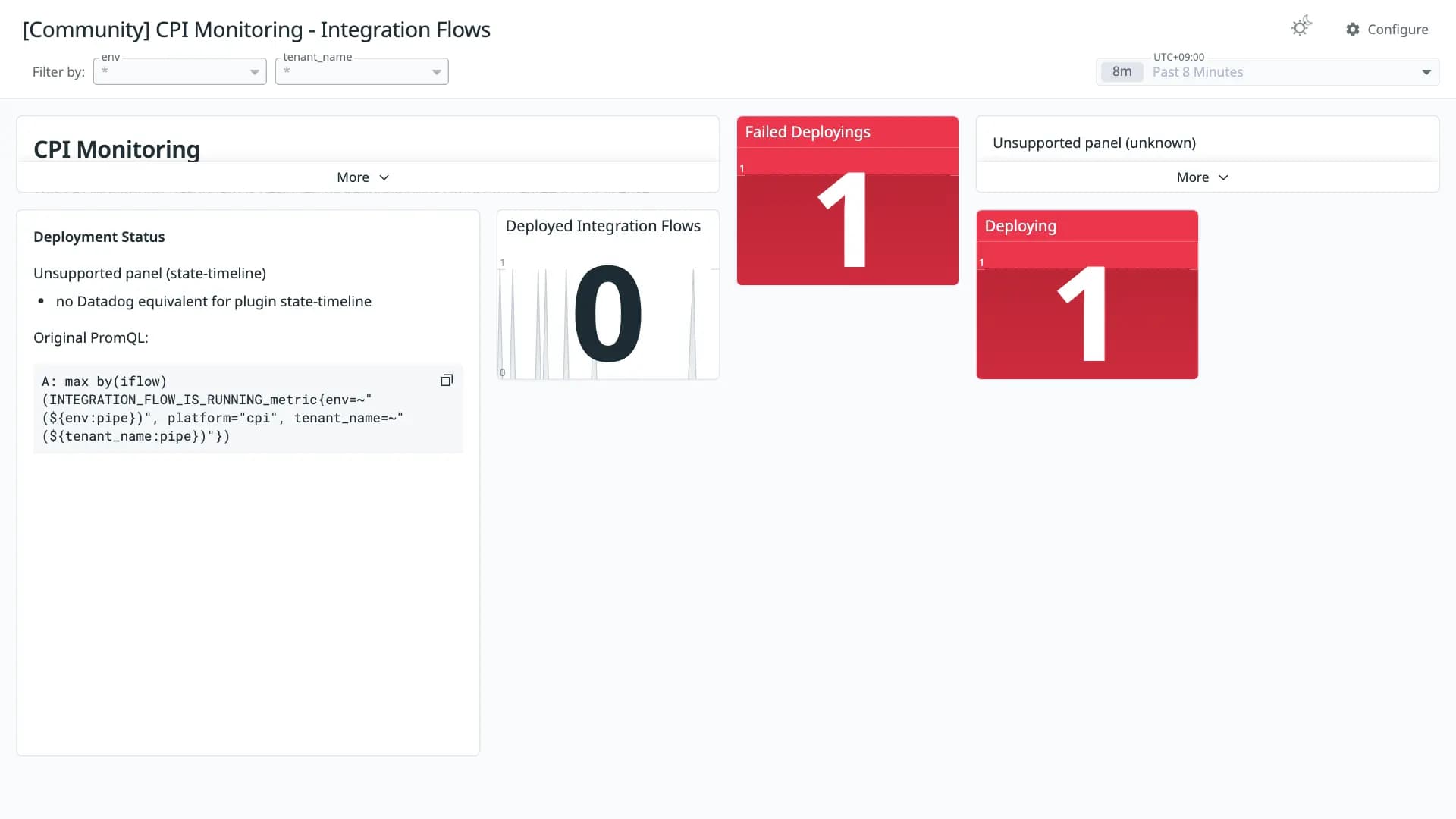Screen dimensions: 1456x819
Task: Click the Configure gear icon
Action: [1353, 30]
